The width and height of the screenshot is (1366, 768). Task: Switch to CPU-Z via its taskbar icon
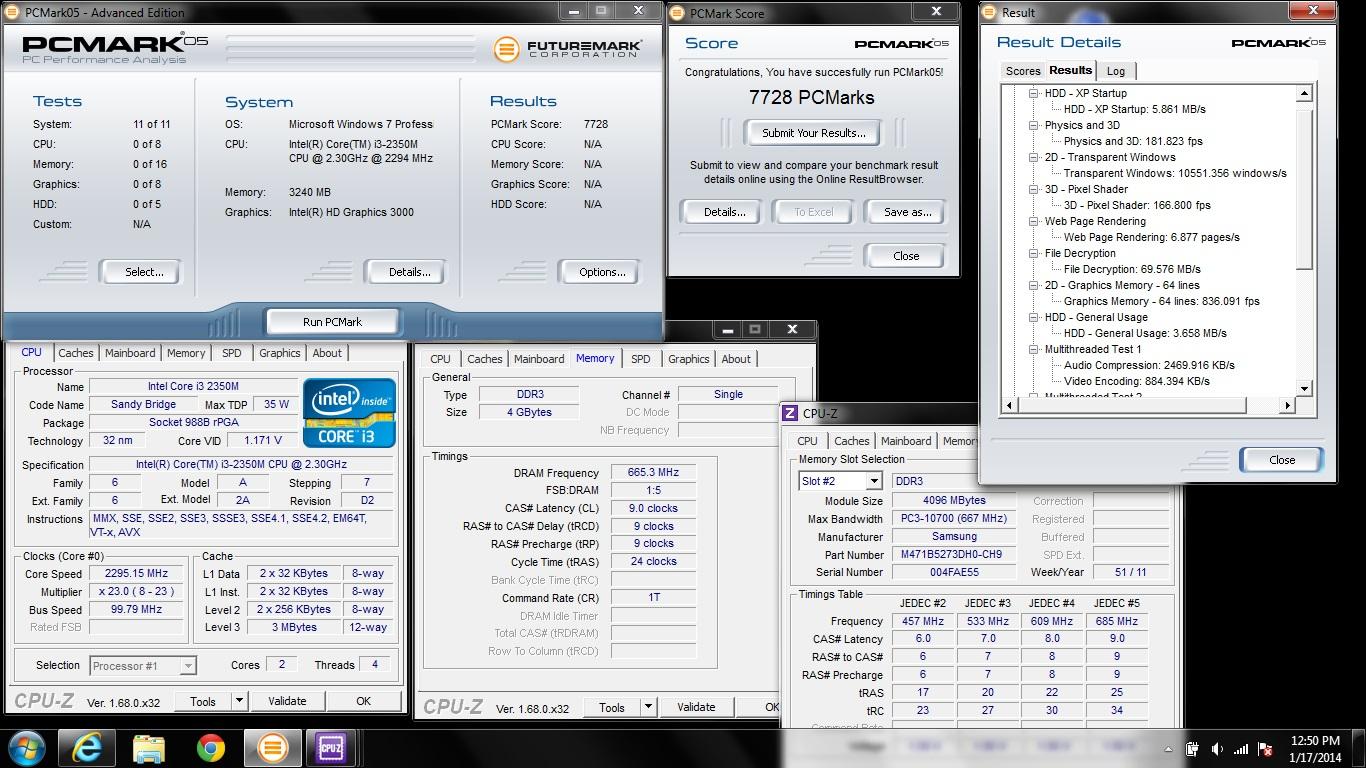pos(331,748)
